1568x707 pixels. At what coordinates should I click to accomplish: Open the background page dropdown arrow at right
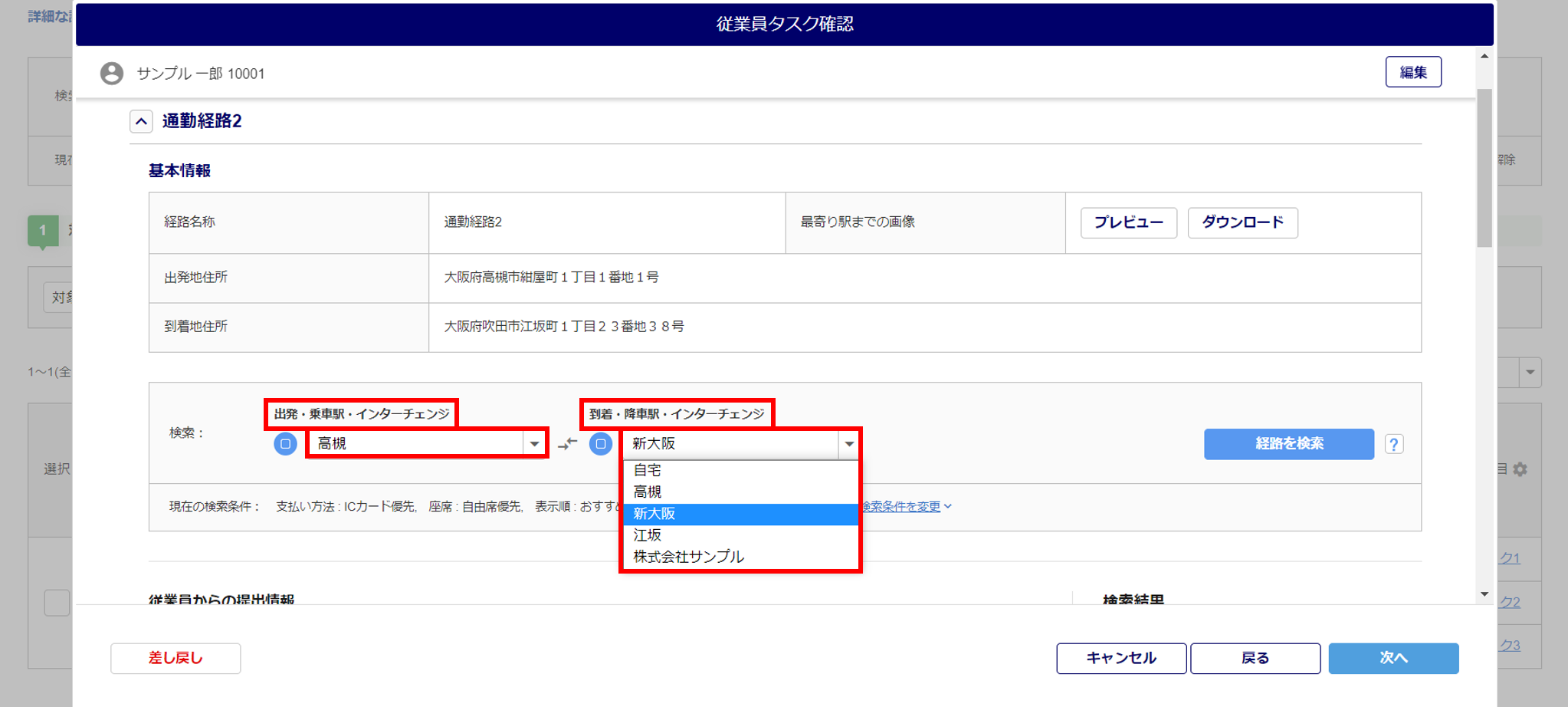[x=1530, y=373]
